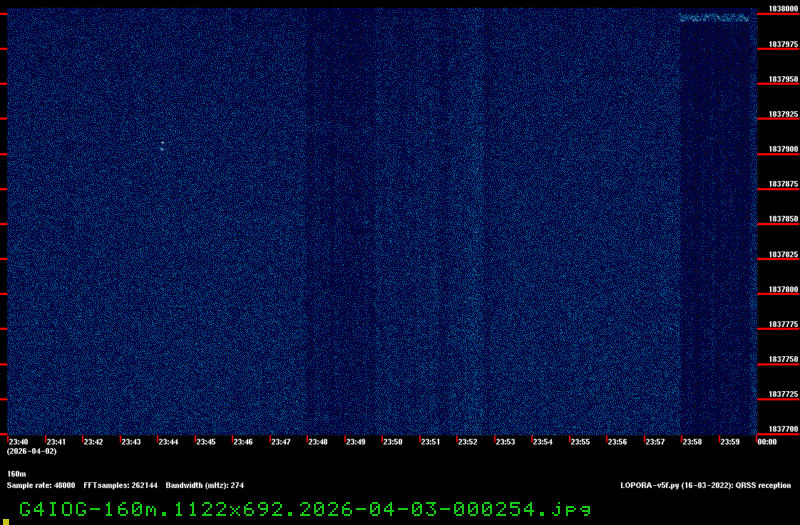Click the 23:44 time axis label
800x525 pixels.
click(x=168, y=442)
